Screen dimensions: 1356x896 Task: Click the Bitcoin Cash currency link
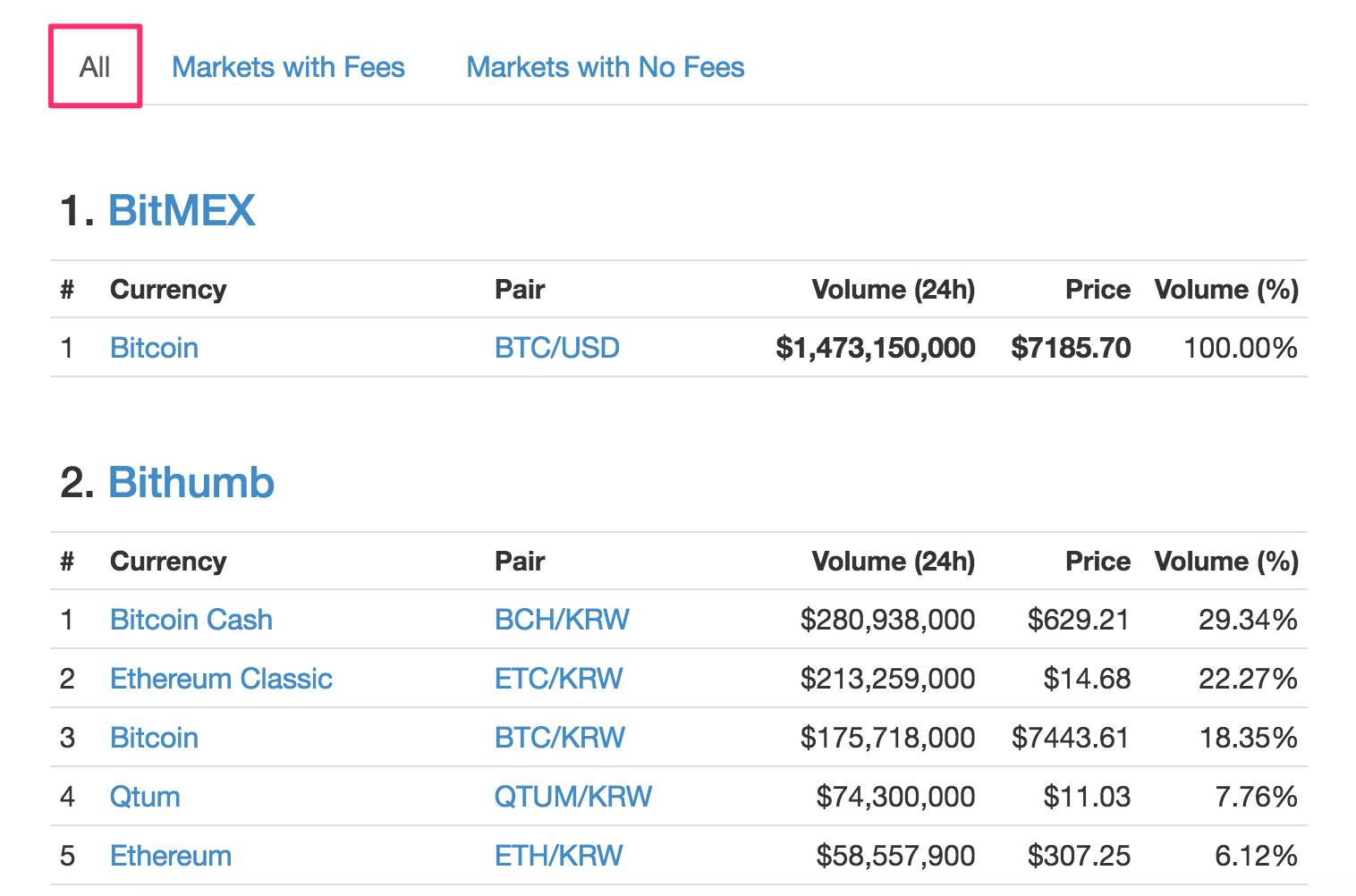point(191,620)
